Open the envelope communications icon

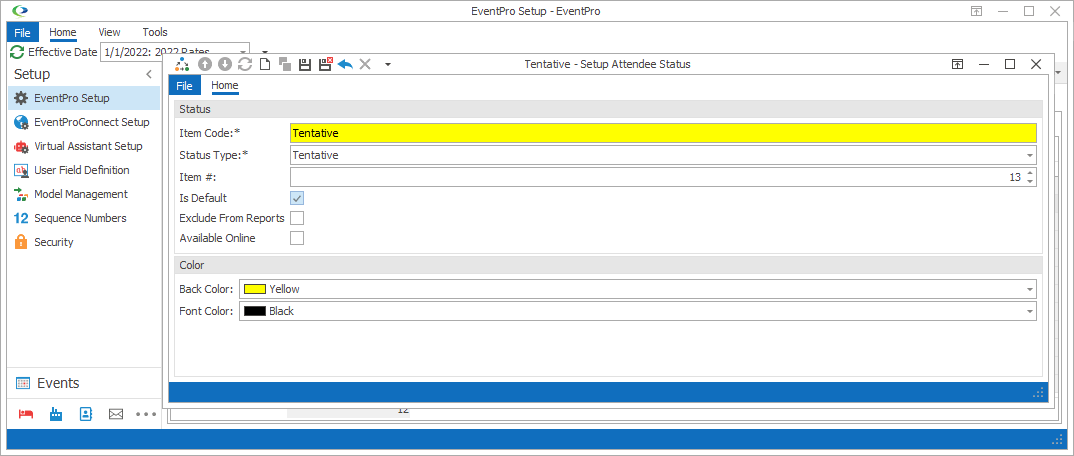tap(116, 414)
